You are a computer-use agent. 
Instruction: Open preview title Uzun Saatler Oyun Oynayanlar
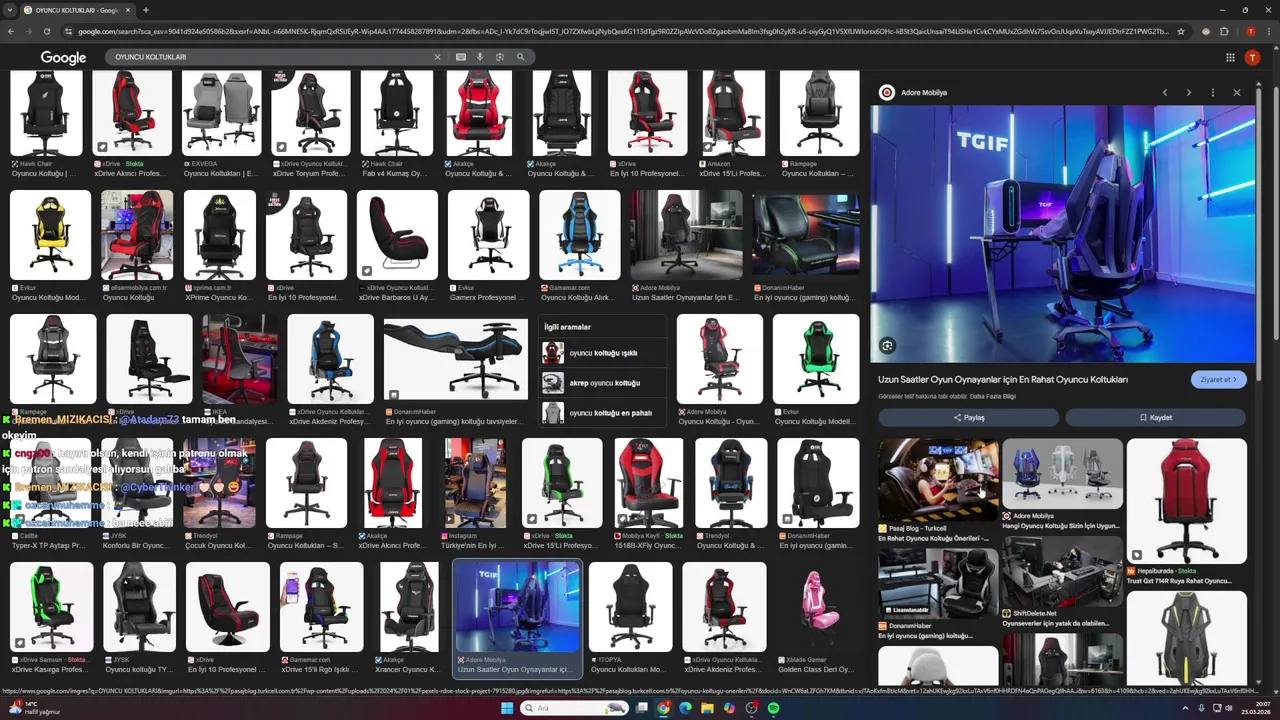[1003, 379]
